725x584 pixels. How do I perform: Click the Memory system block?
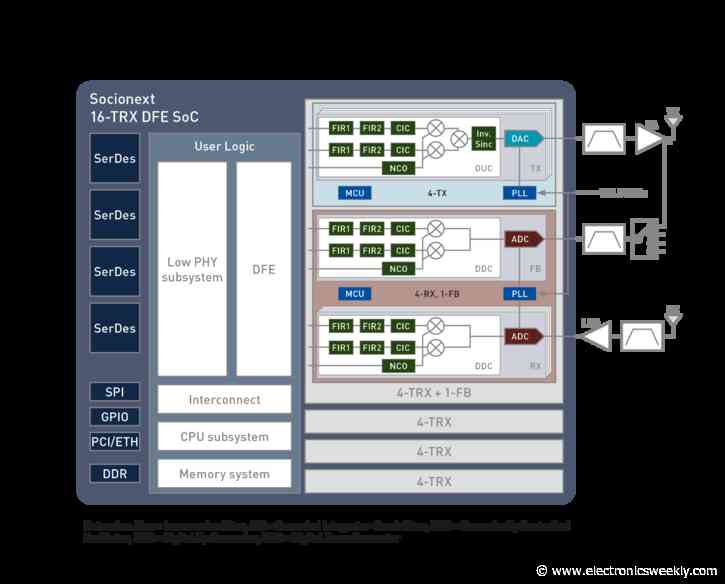[225, 473]
